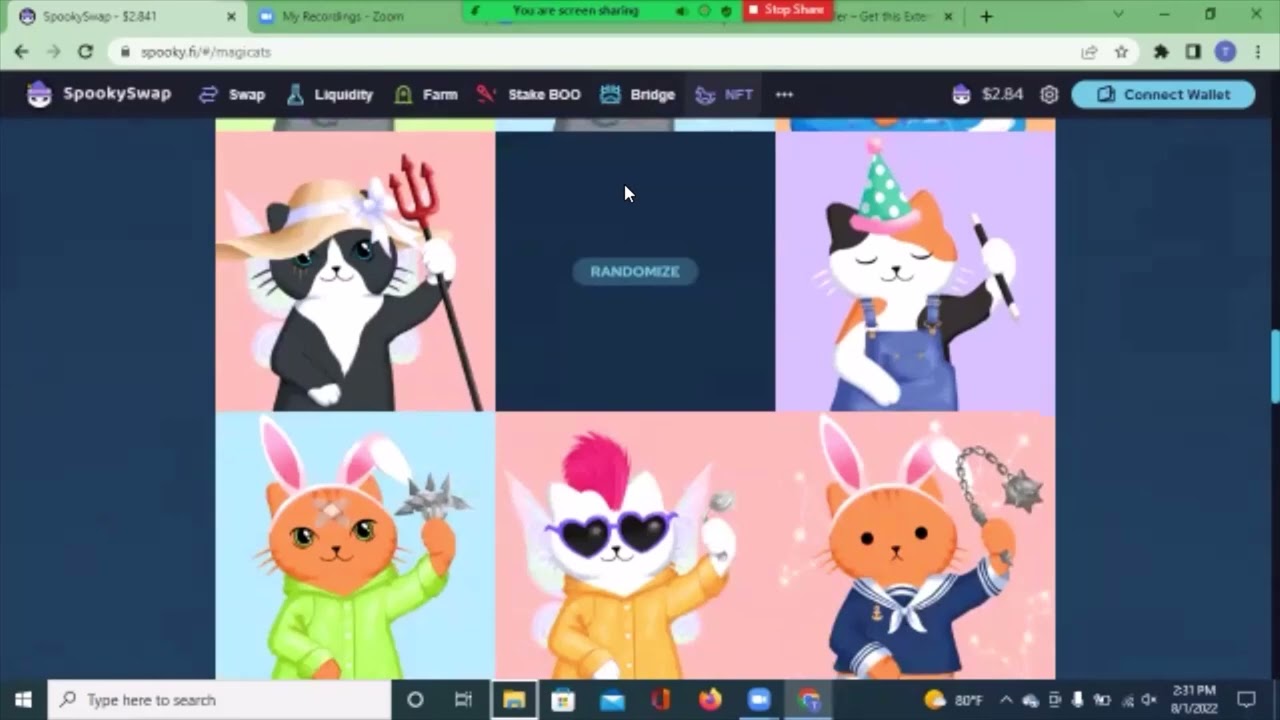Screen dimensions: 1280x720
Task: Open Zoom from taskbar
Action: 759,700
